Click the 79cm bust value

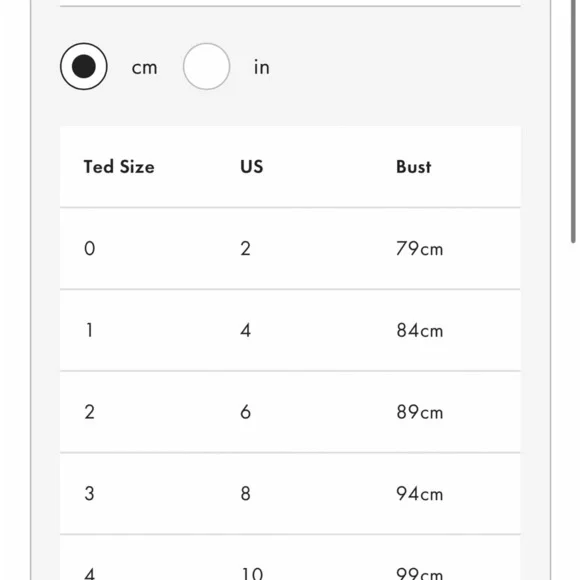click(x=419, y=249)
